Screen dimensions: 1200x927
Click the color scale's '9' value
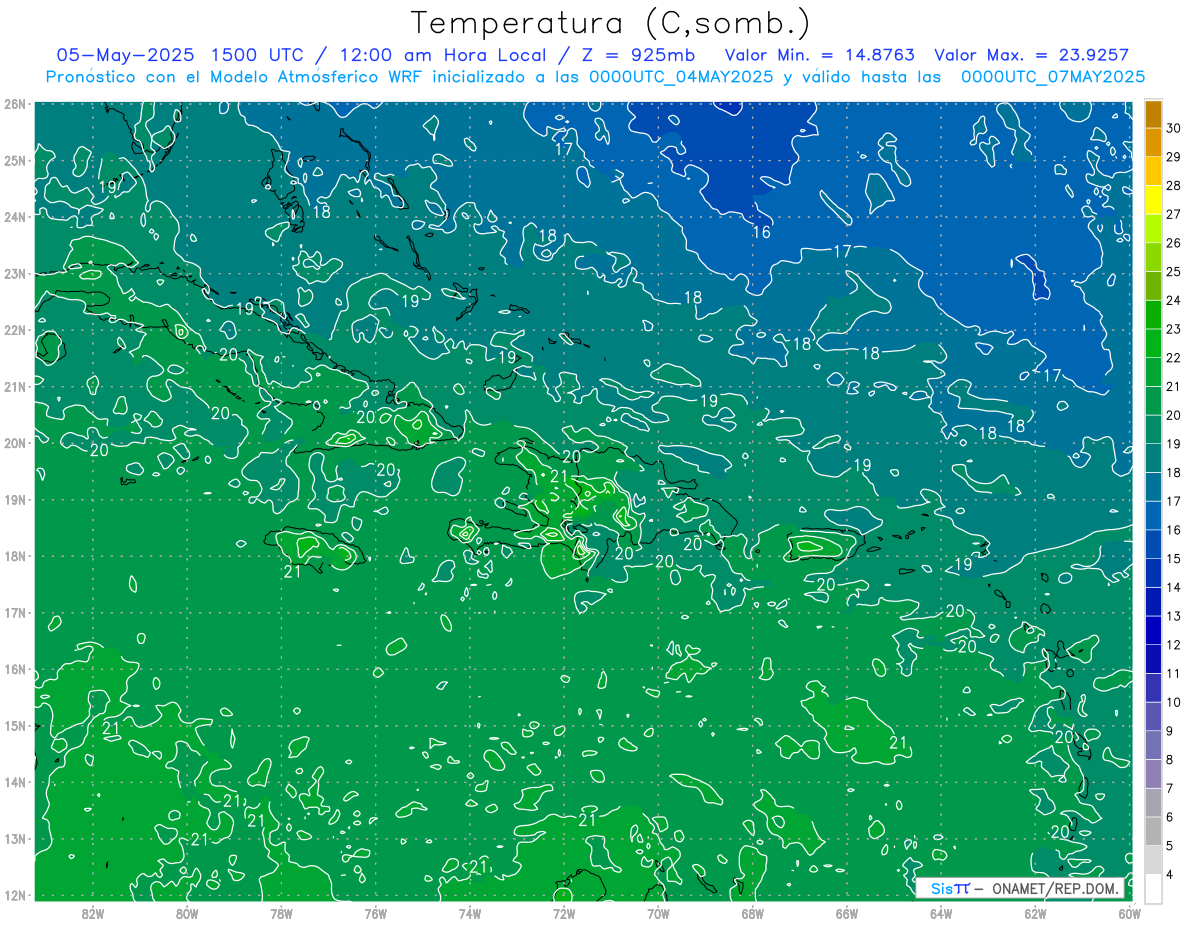(x=1170, y=731)
